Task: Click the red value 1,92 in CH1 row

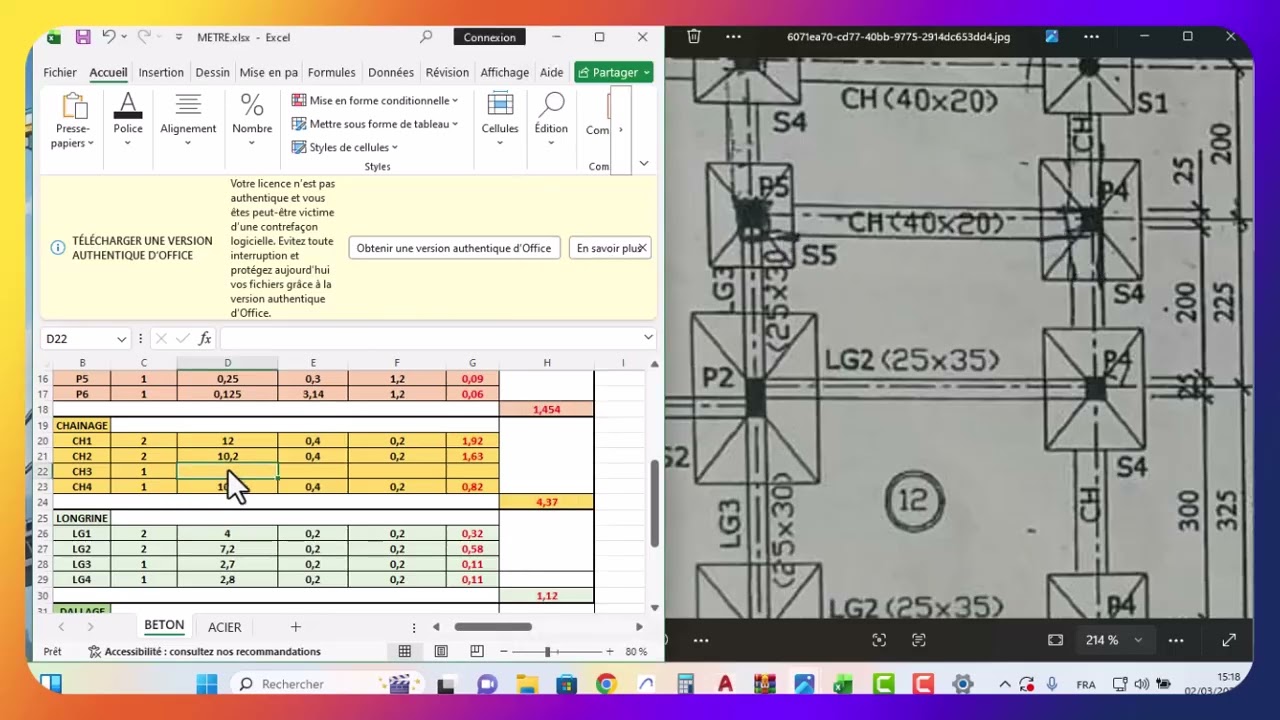Action: coord(472,441)
